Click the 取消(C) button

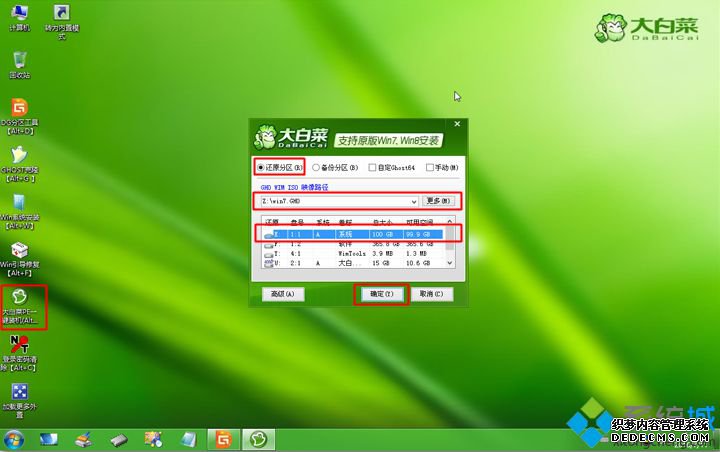point(432,294)
